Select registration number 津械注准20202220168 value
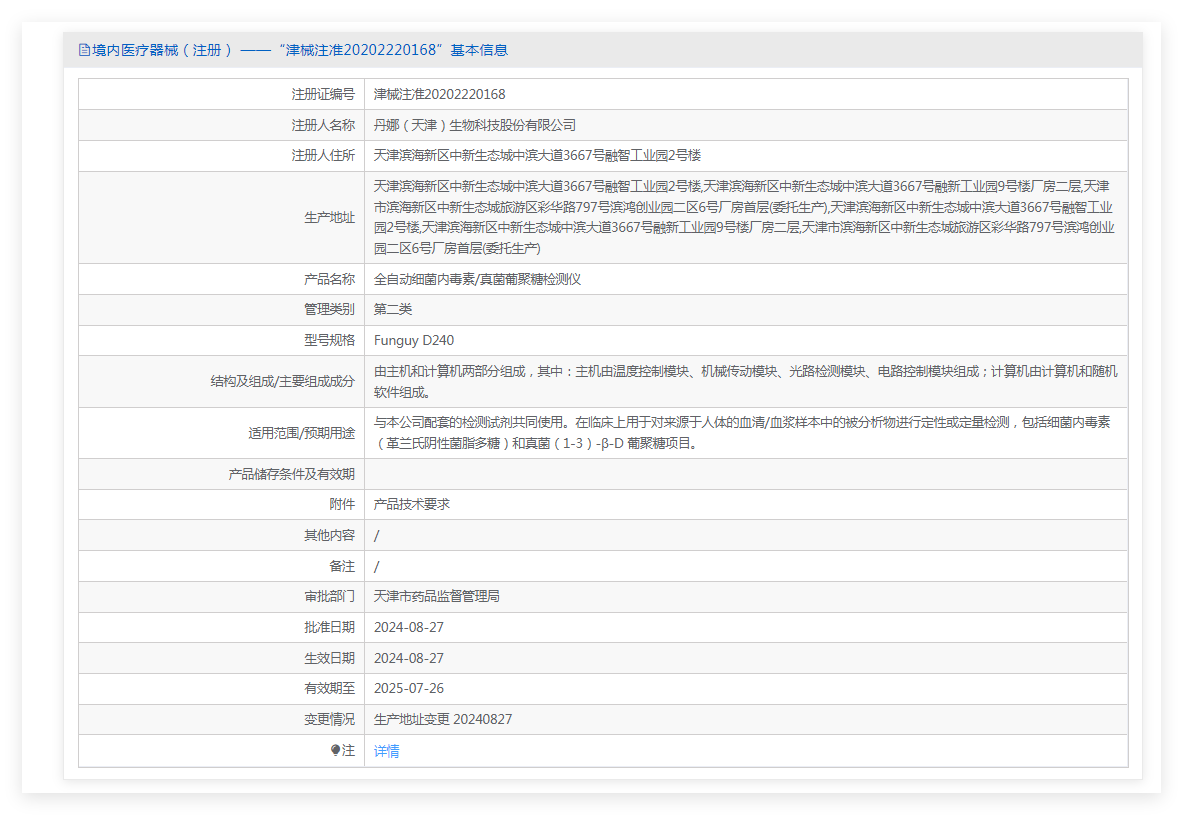This screenshot has width=1183, height=815. (x=439, y=94)
